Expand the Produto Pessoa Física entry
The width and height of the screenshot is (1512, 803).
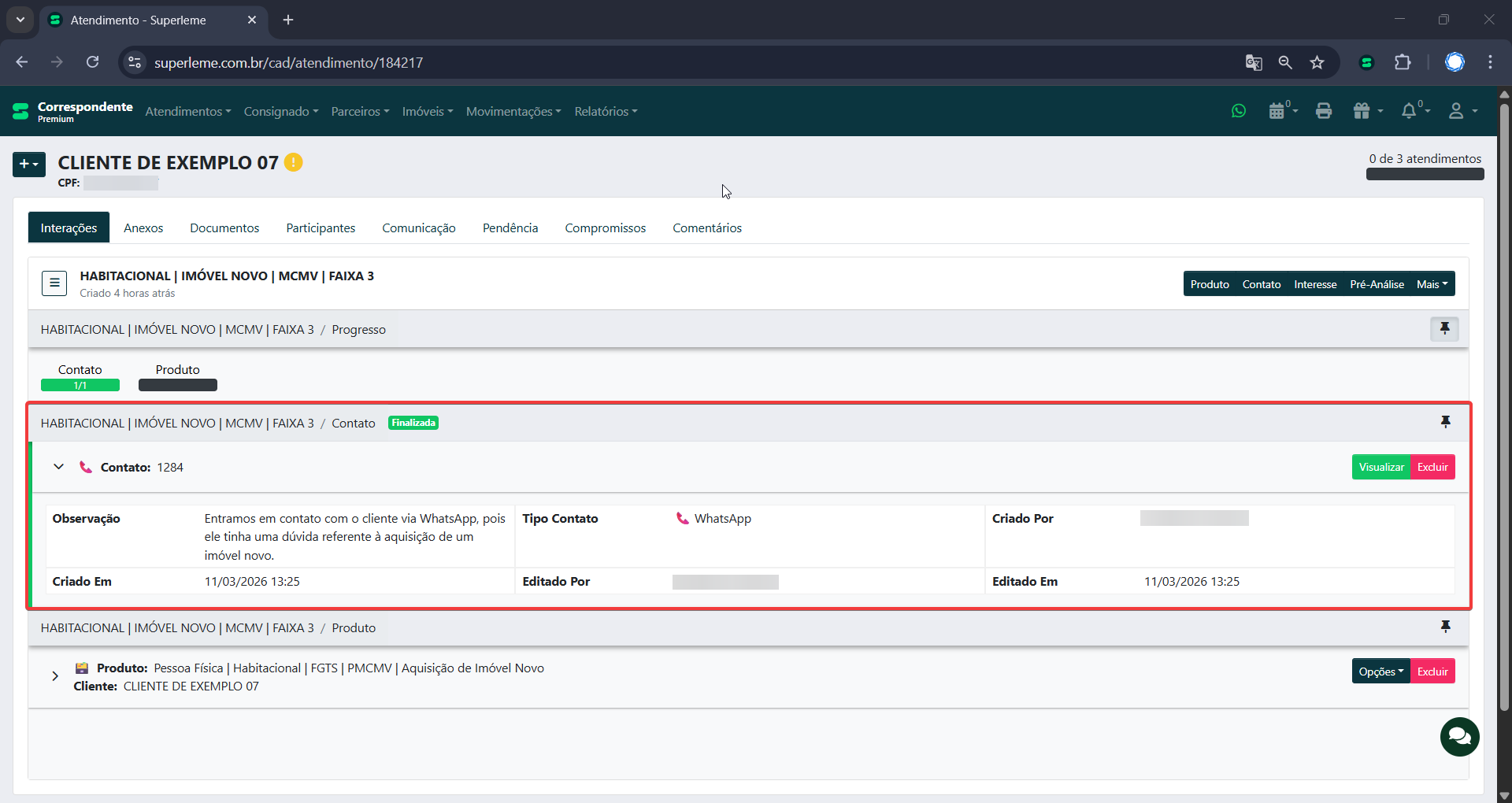(x=55, y=676)
